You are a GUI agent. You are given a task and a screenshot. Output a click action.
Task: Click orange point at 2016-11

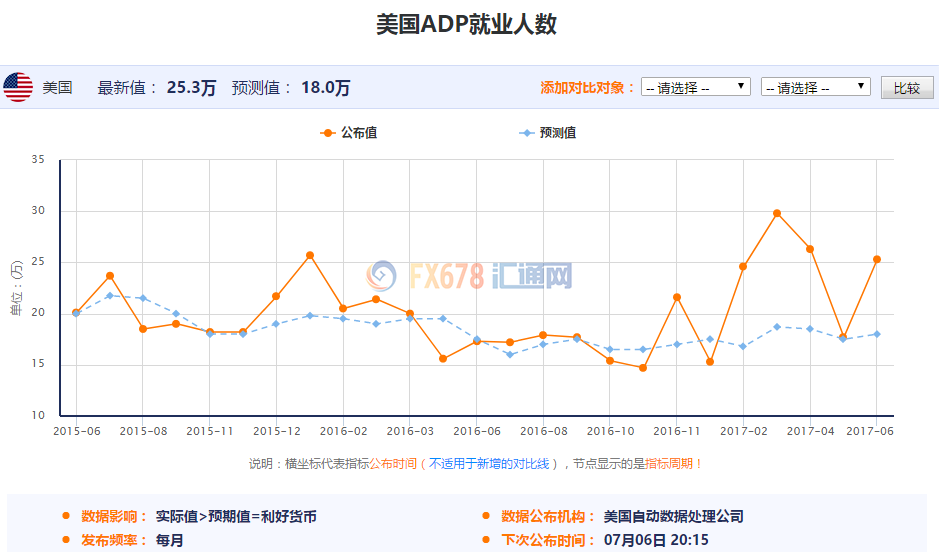click(677, 297)
